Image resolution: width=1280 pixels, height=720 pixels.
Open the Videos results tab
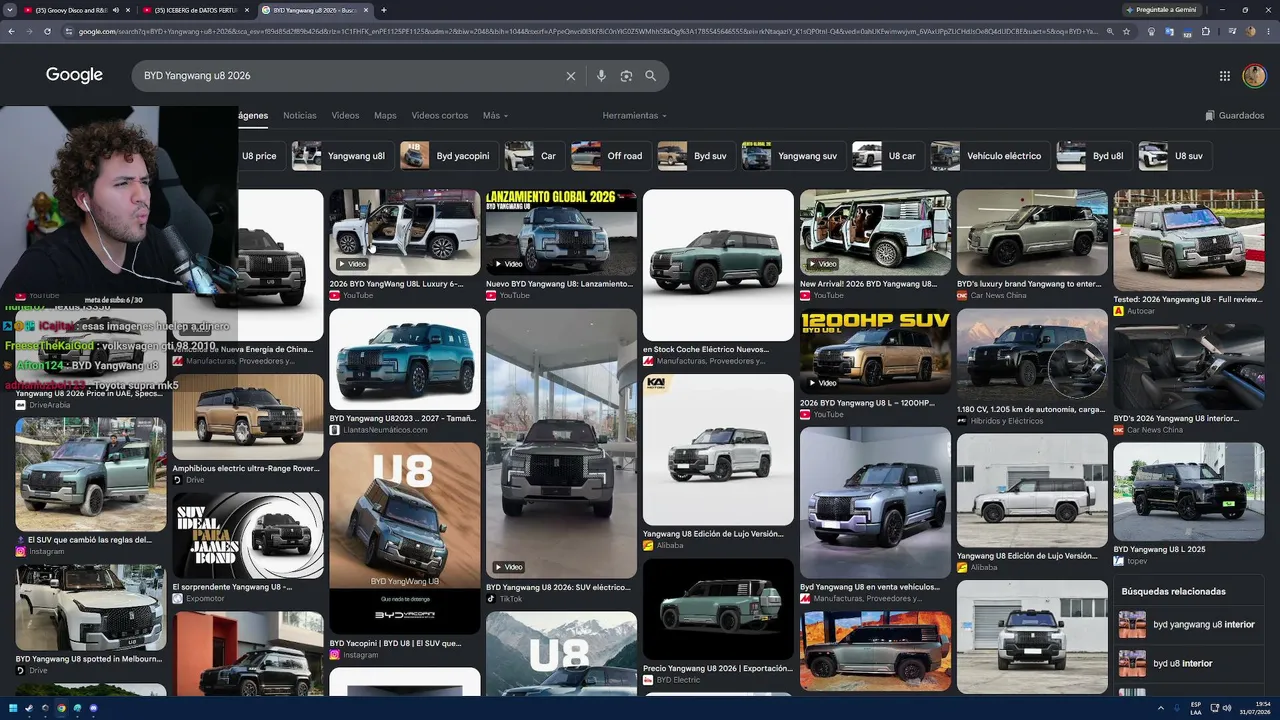click(x=345, y=116)
